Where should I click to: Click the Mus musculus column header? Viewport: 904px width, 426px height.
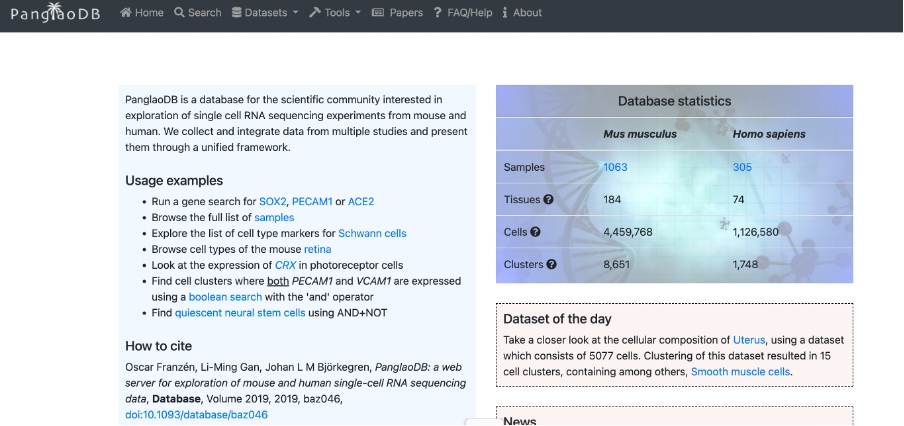[x=640, y=134]
